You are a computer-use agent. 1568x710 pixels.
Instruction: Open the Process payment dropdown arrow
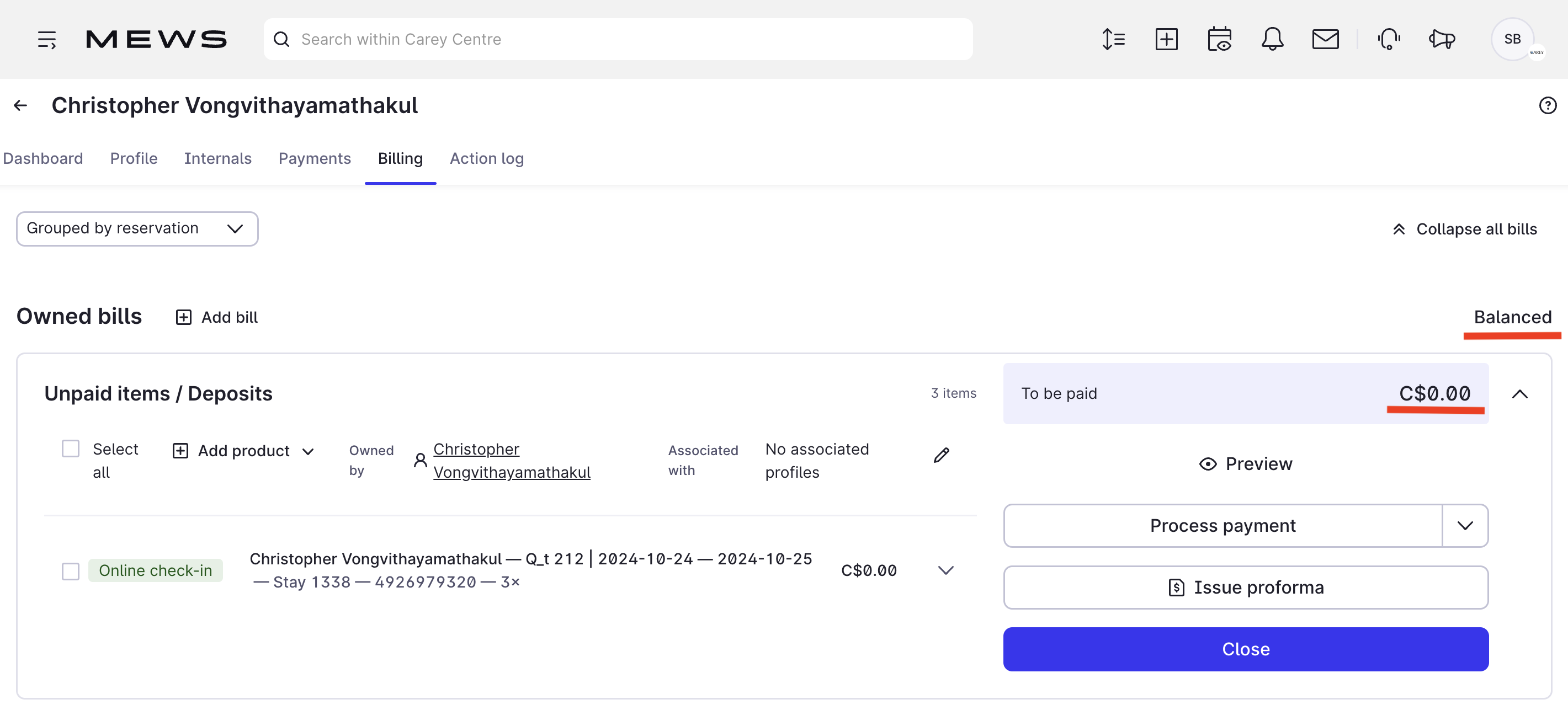[1465, 526]
